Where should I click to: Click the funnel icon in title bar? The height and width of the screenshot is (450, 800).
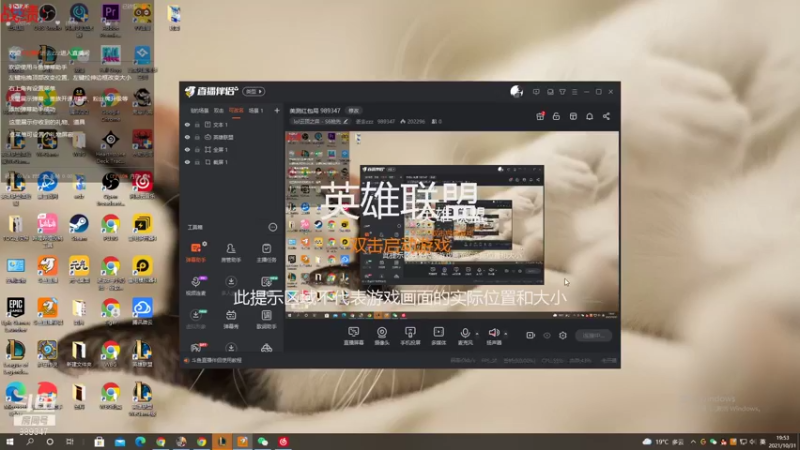tap(562, 92)
